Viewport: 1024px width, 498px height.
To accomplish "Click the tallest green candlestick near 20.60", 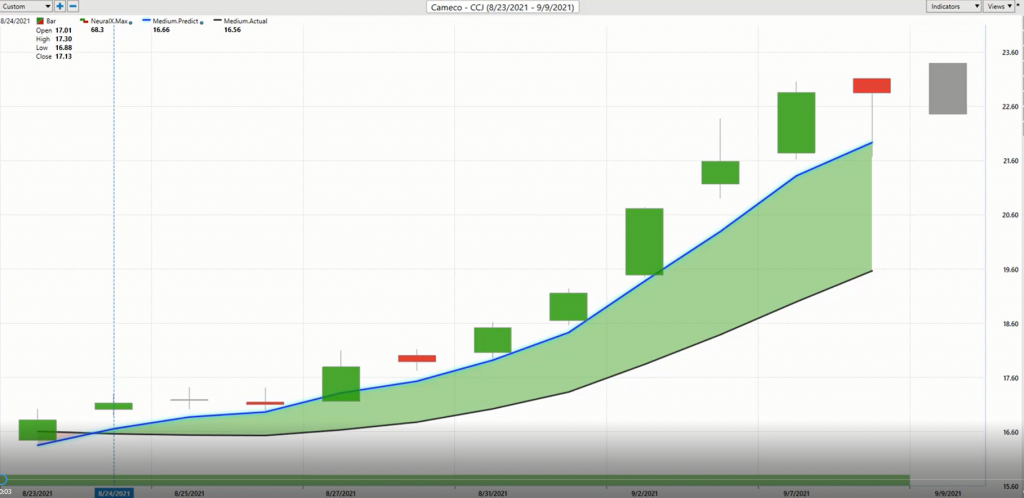I will [x=645, y=241].
